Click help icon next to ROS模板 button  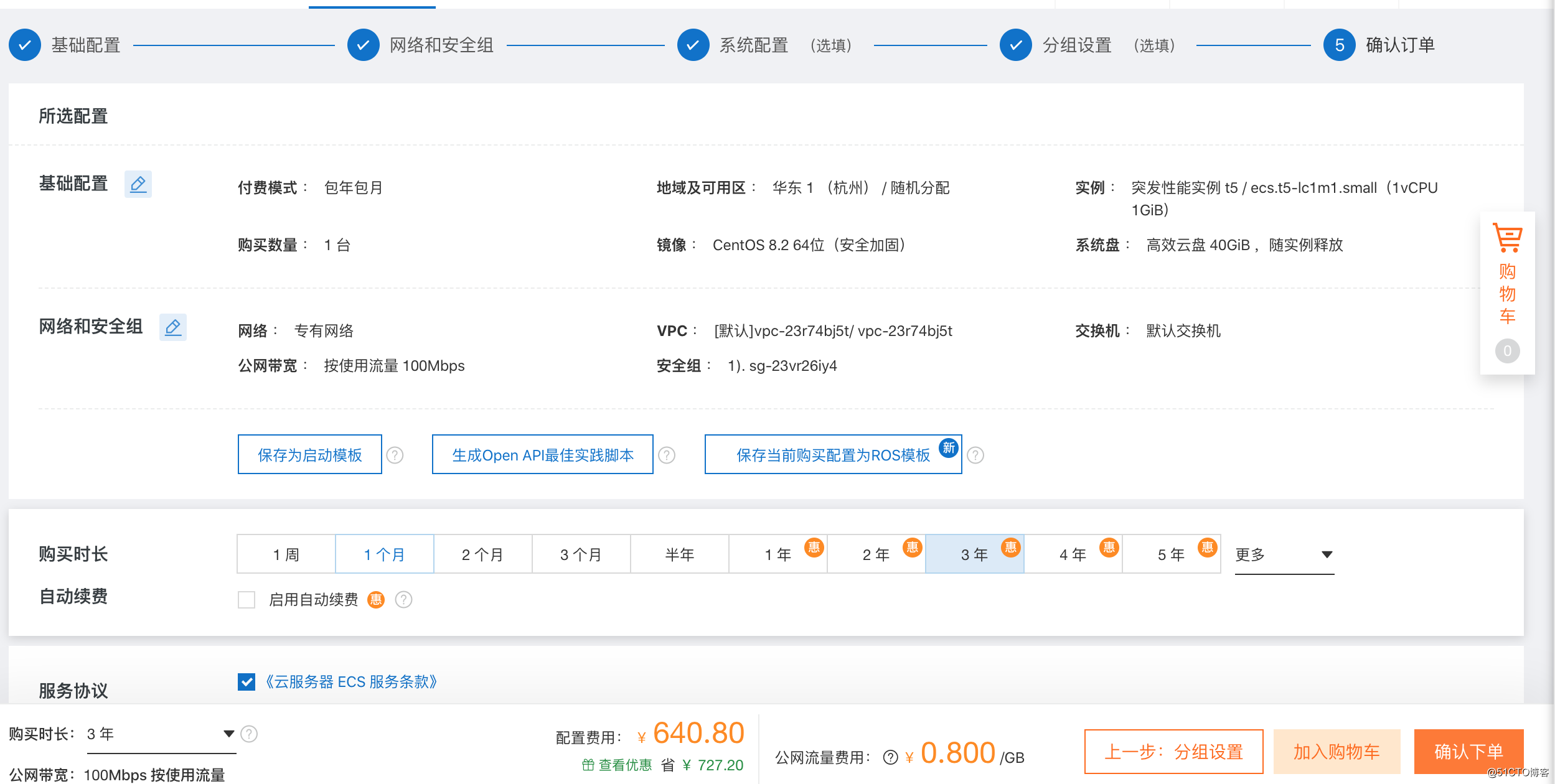click(x=975, y=455)
